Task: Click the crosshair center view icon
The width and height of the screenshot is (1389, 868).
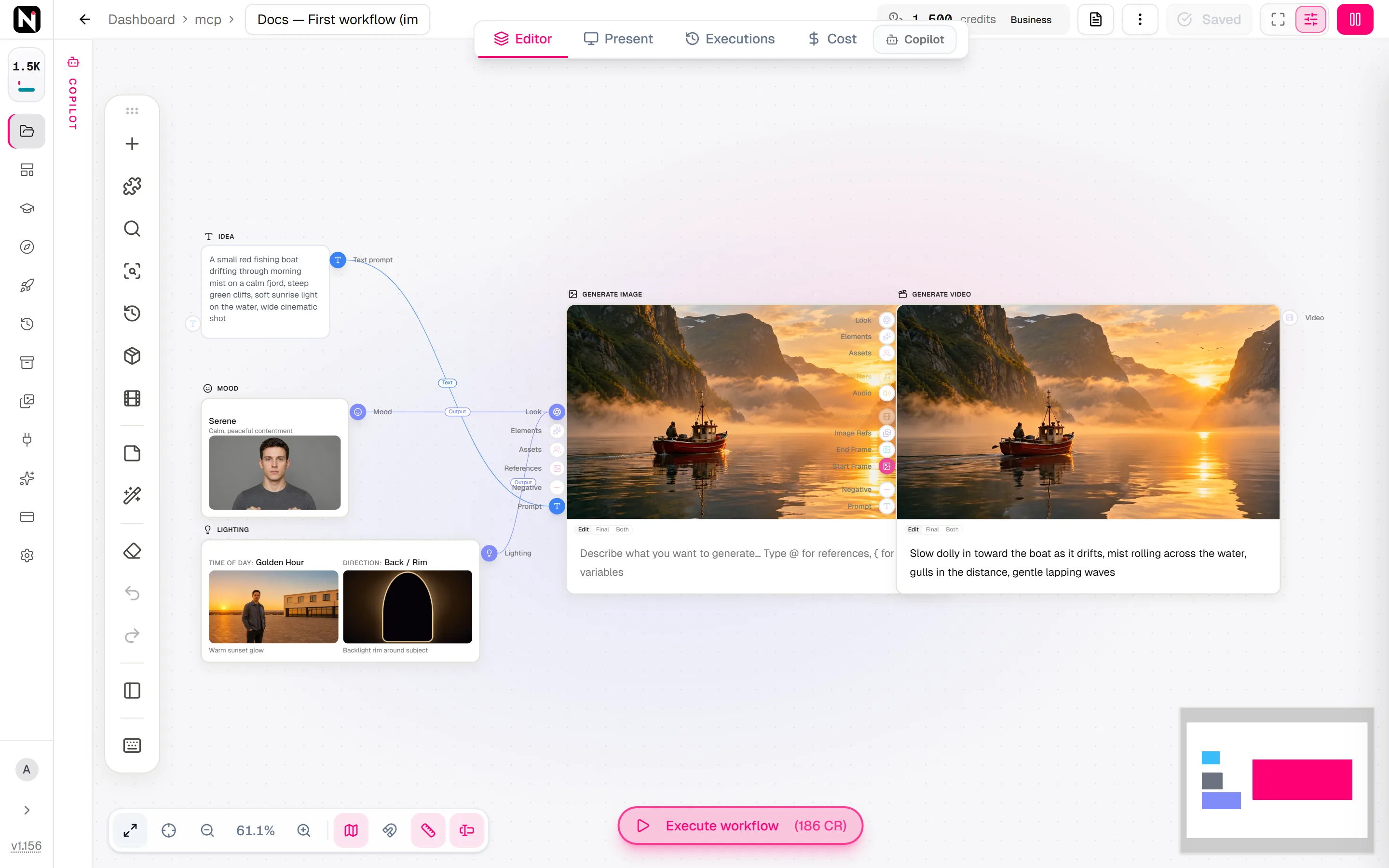Action: tap(169, 830)
